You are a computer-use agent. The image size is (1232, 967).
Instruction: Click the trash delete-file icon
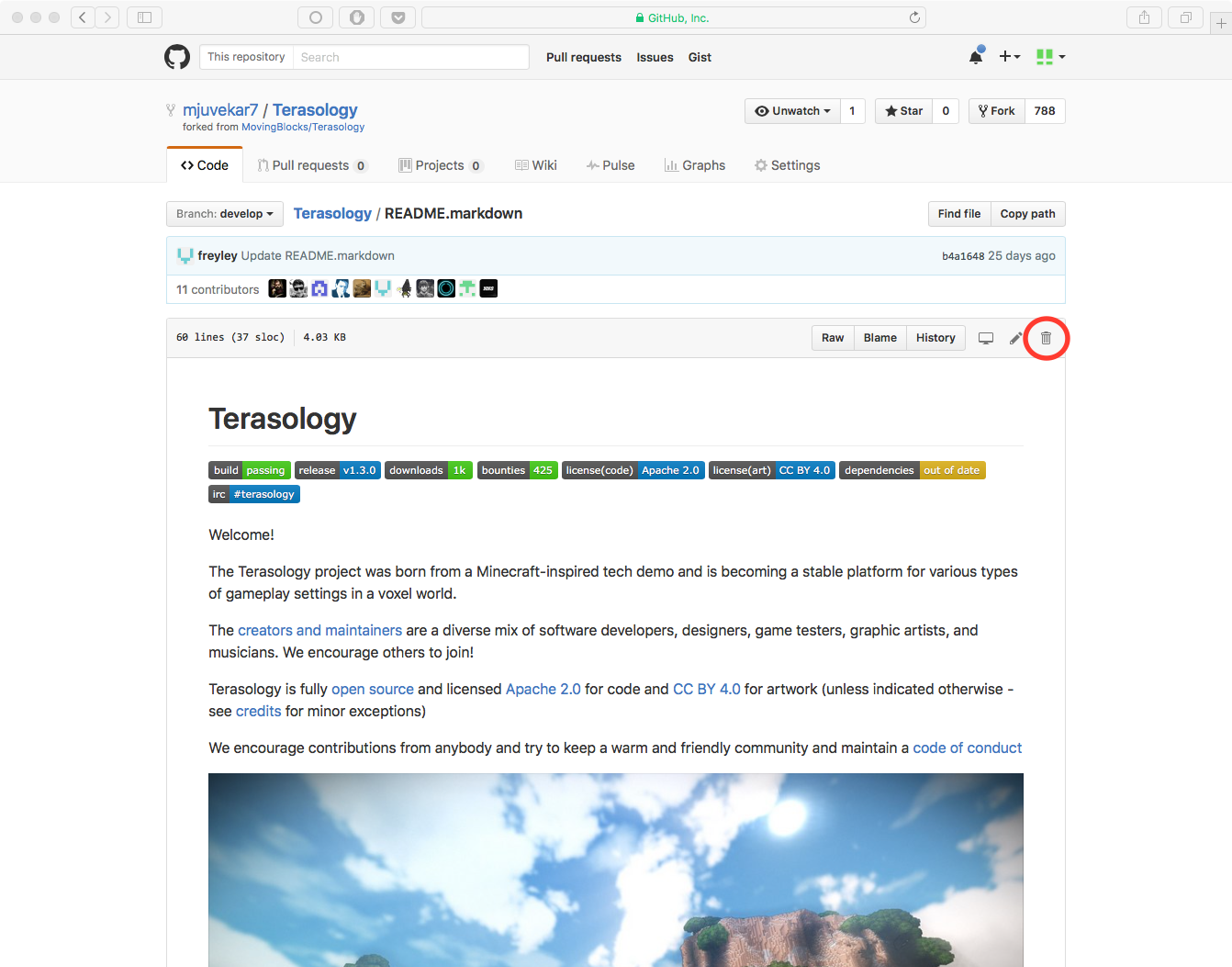pyautogui.click(x=1046, y=338)
